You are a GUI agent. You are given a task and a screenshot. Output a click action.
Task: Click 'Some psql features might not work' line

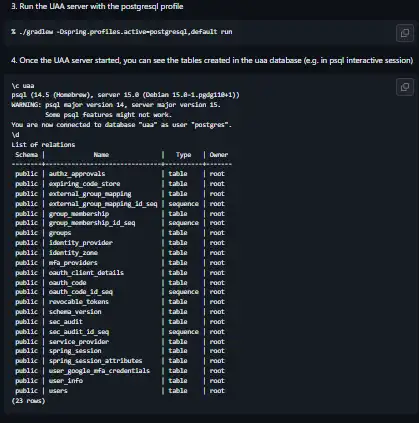pos(108,115)
